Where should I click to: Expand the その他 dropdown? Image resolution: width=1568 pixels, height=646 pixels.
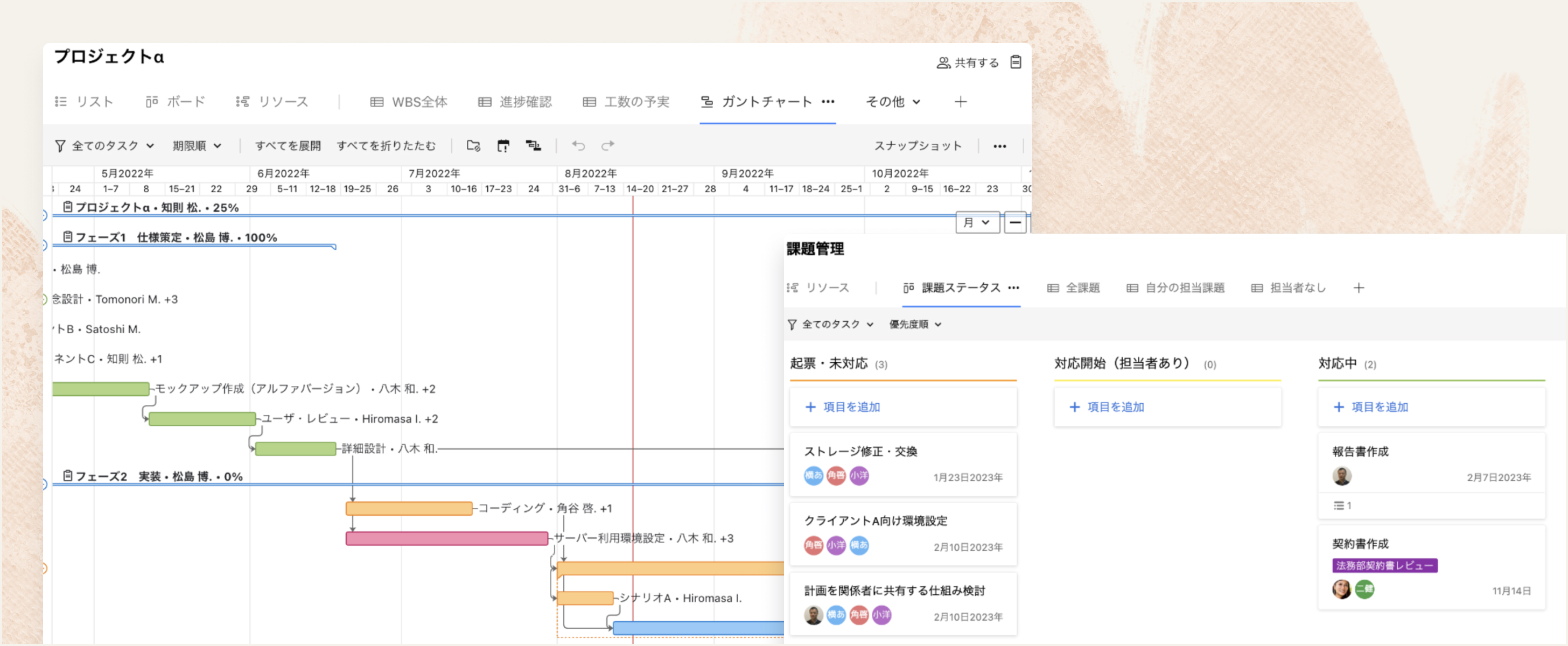(x=893, y=102)
